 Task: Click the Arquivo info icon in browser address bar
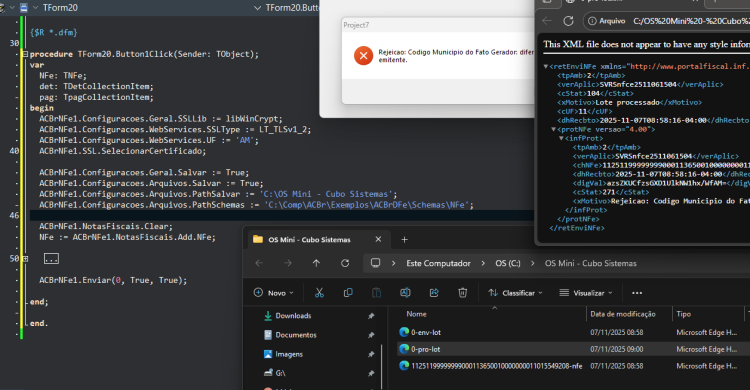592,21
